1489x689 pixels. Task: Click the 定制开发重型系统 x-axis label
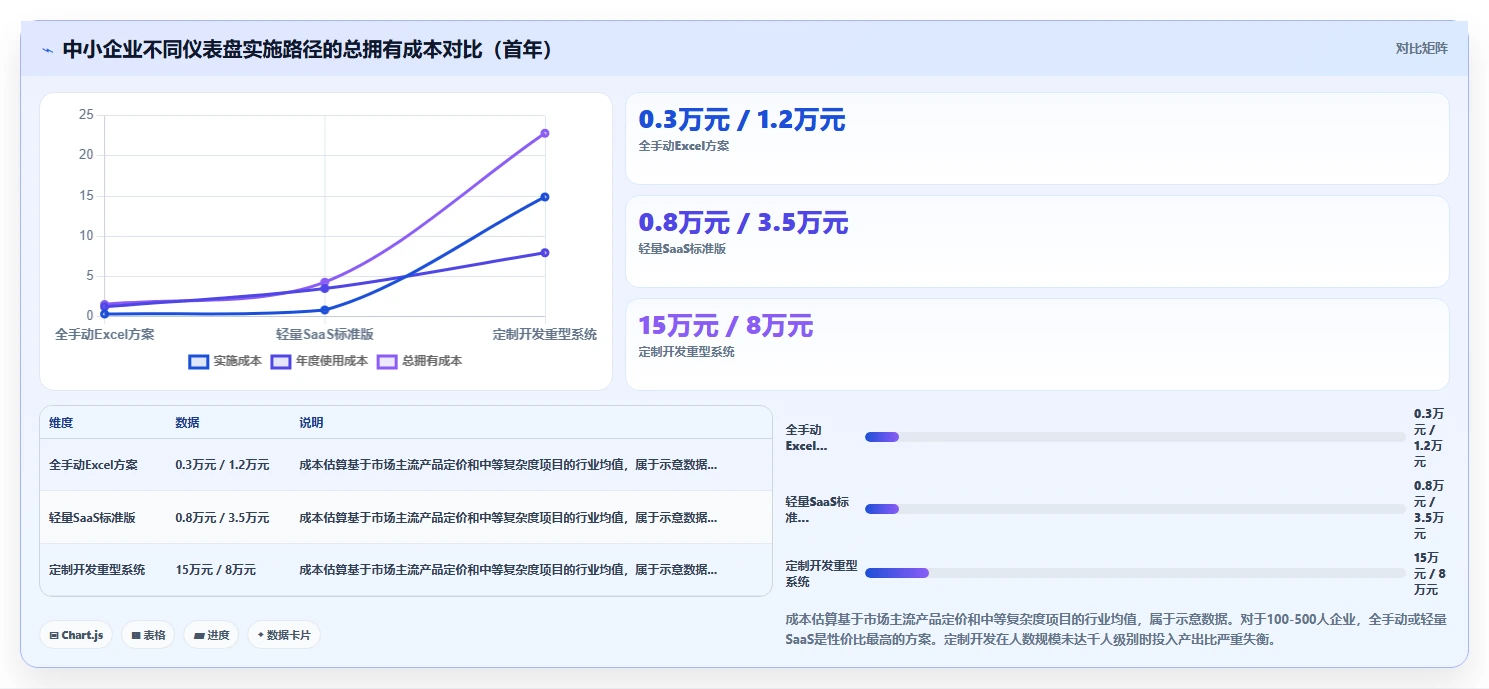tap(545, 334)
